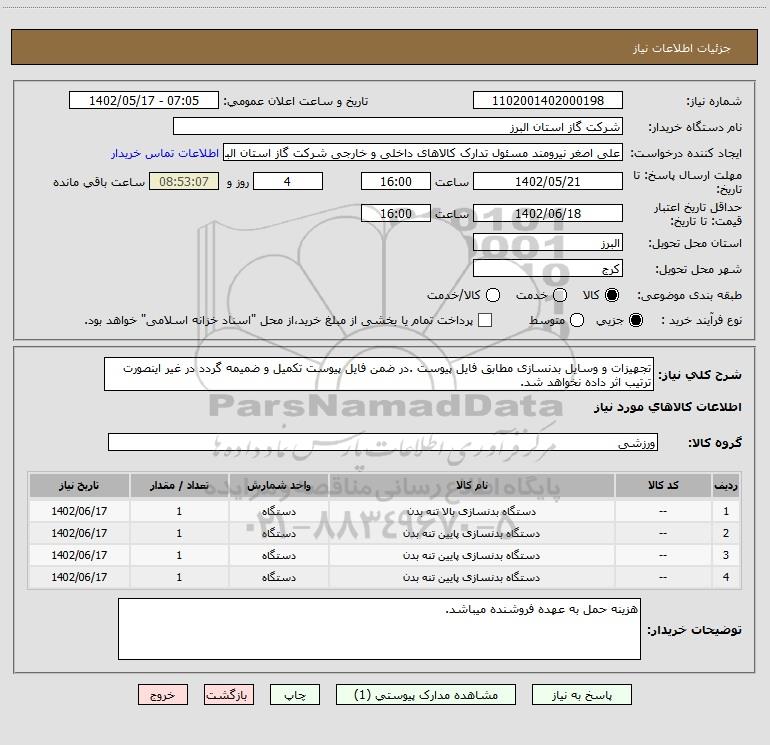Click the خروج exit button
This screenshot has height=745, width=770.
click(x=163, y=695)
